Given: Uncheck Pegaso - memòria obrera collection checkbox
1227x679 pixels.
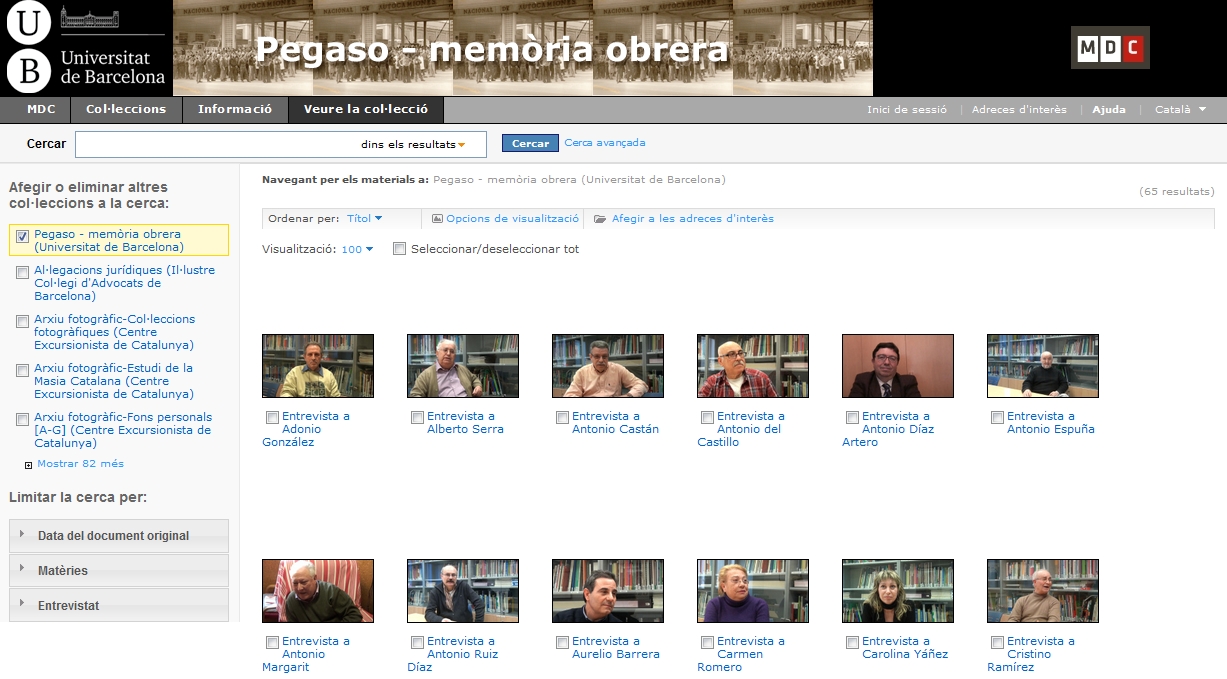Looking at the screenshot, I should pyautogui.click(x=23, y=236).
